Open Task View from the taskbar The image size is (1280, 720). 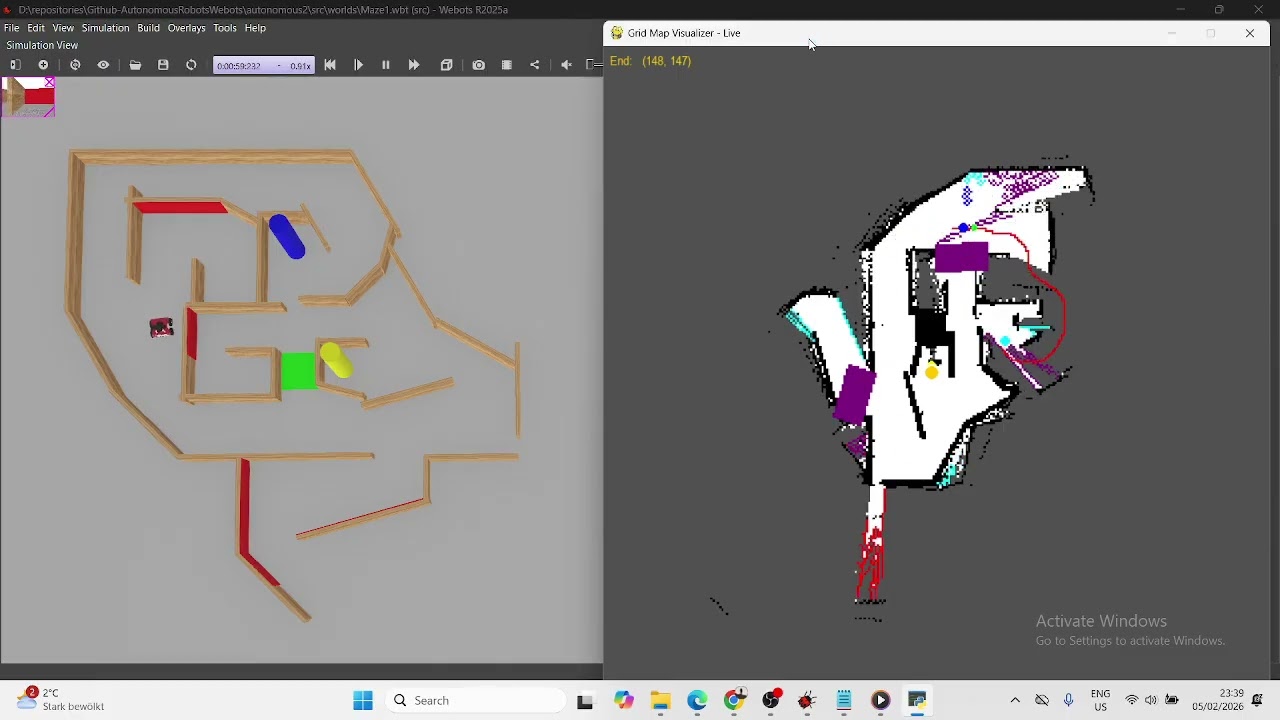coord(586,701)
